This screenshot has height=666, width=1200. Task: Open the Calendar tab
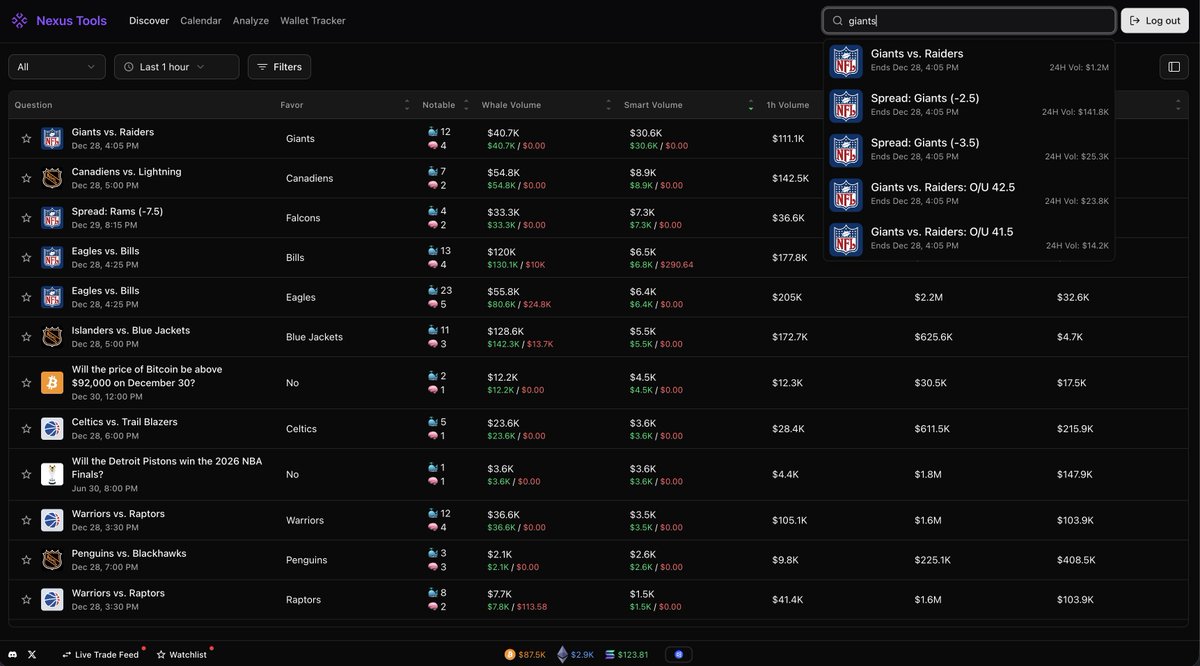click(x=201, y=21)
